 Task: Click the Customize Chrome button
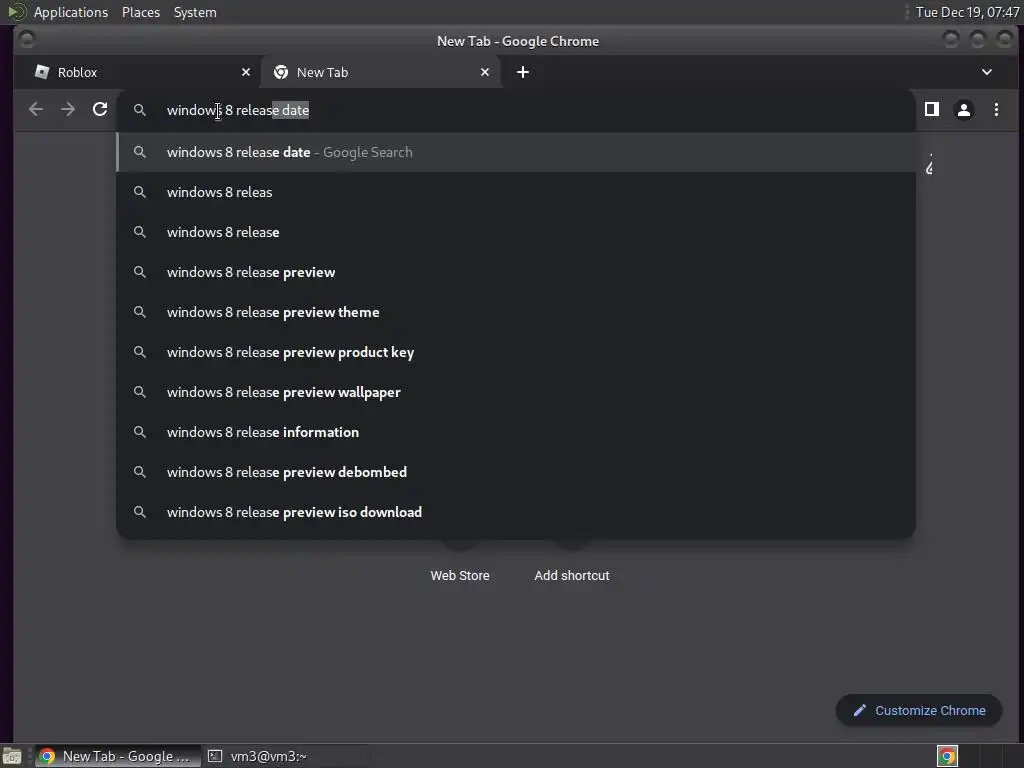pos(919,710)
